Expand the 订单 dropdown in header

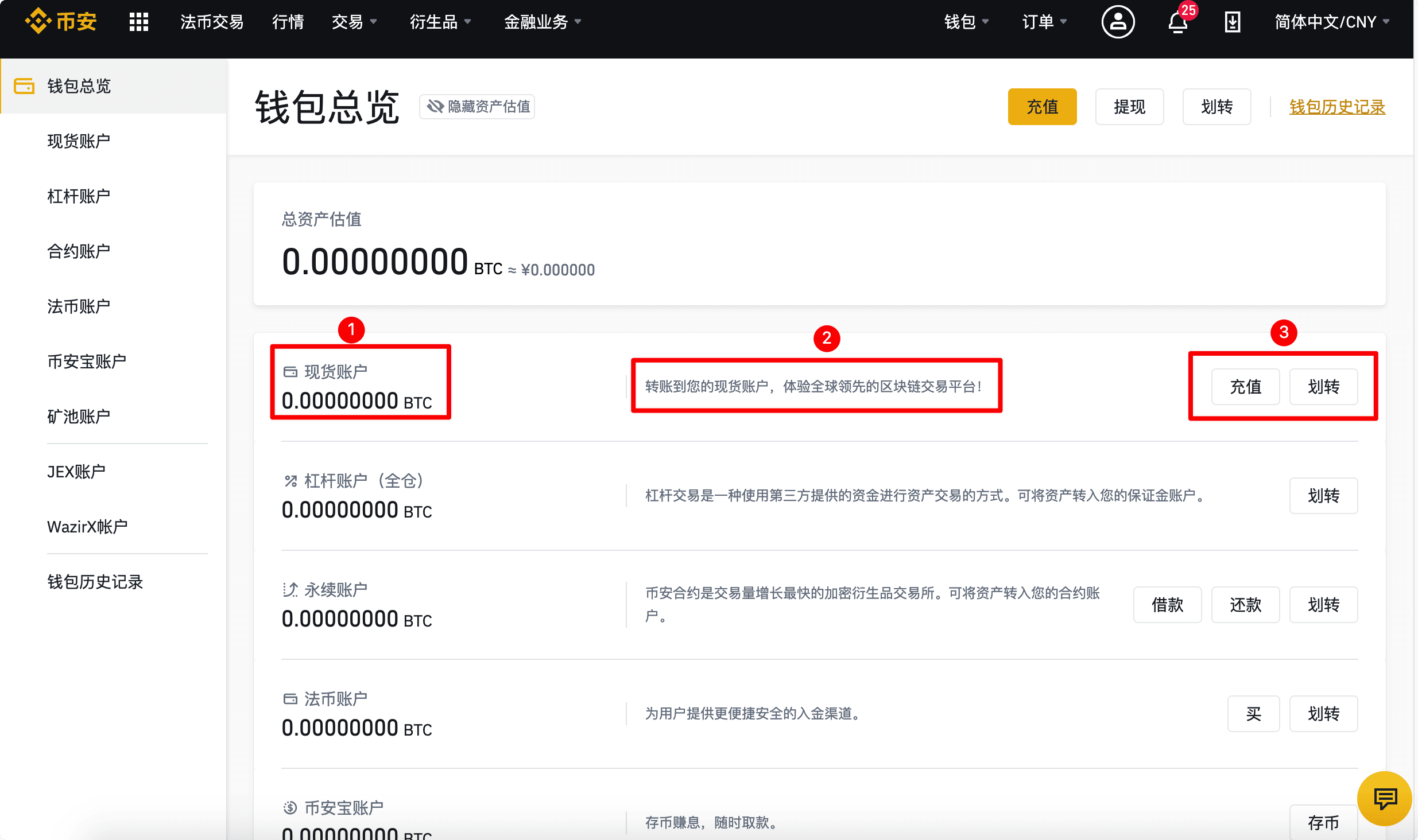(1044, 22)
